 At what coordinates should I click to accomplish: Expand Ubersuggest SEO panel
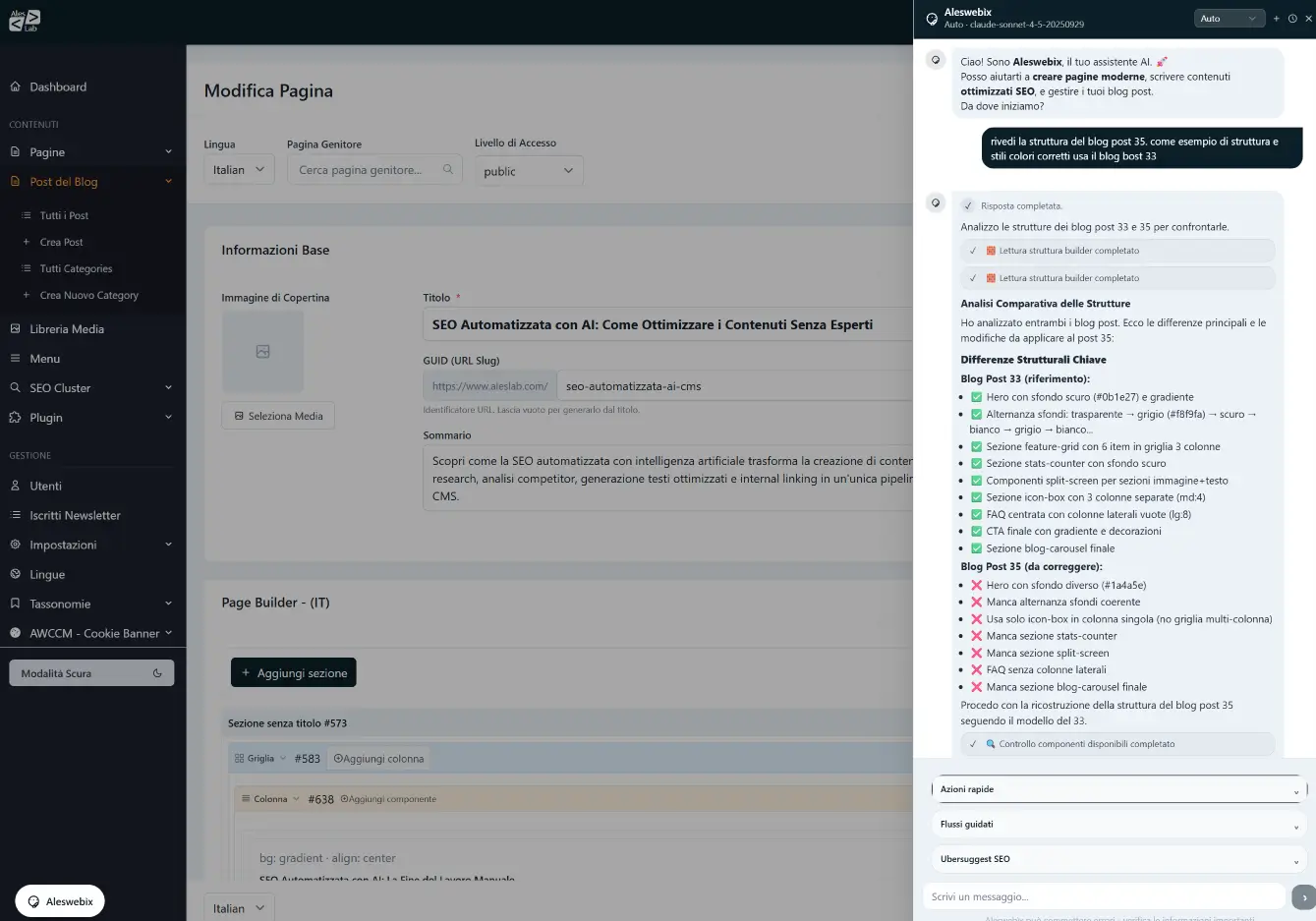click(x=1118, y=859)
